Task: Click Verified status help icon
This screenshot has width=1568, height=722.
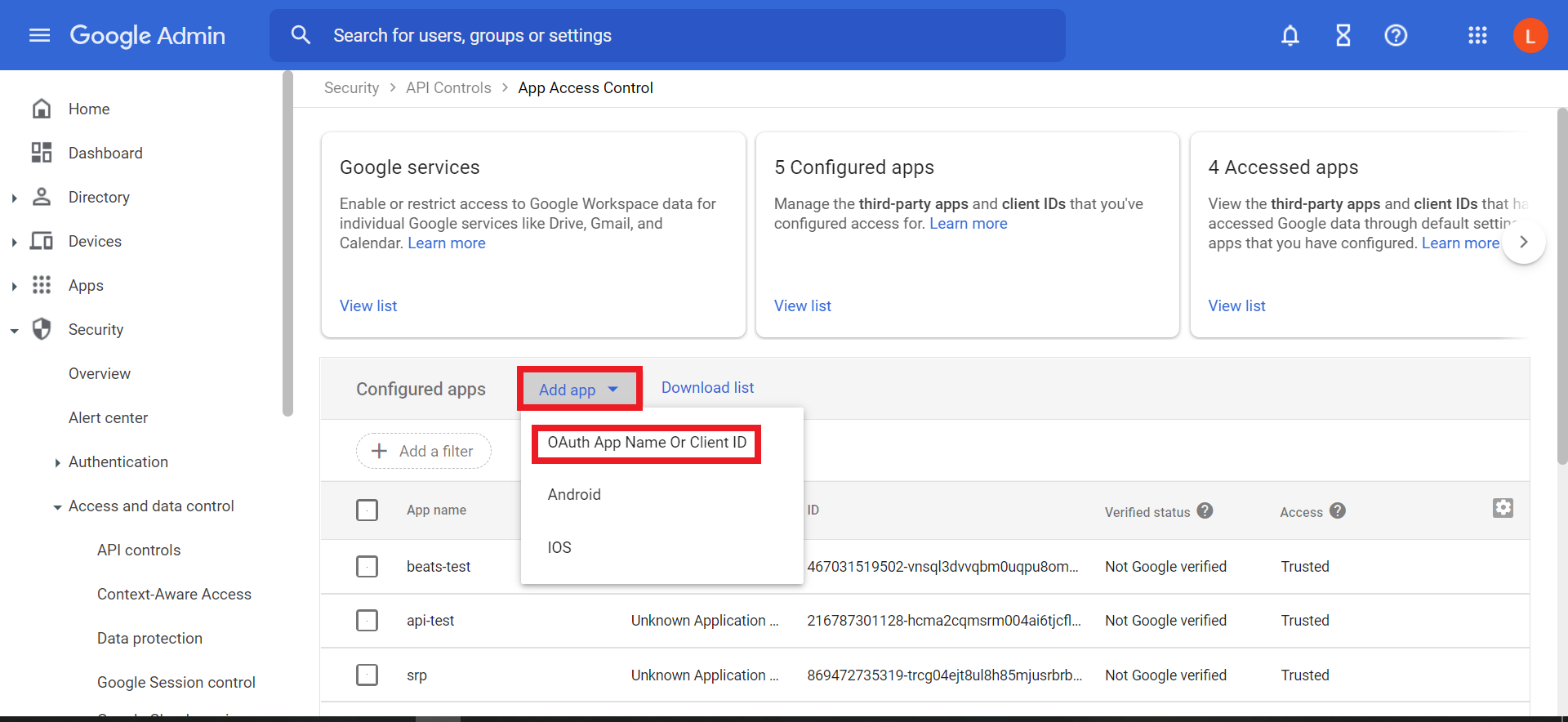Action: tap(1205, 510)
